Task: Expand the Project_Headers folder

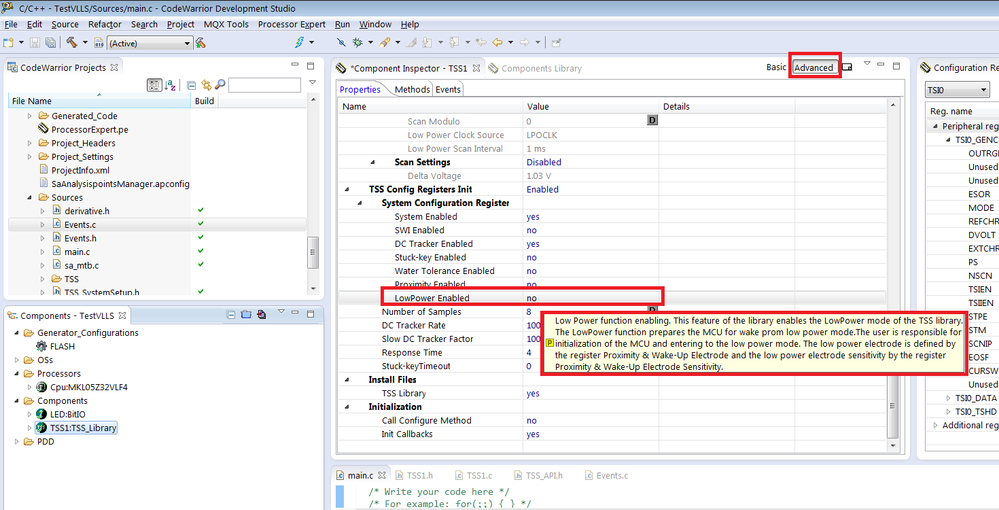Action: 29,143
